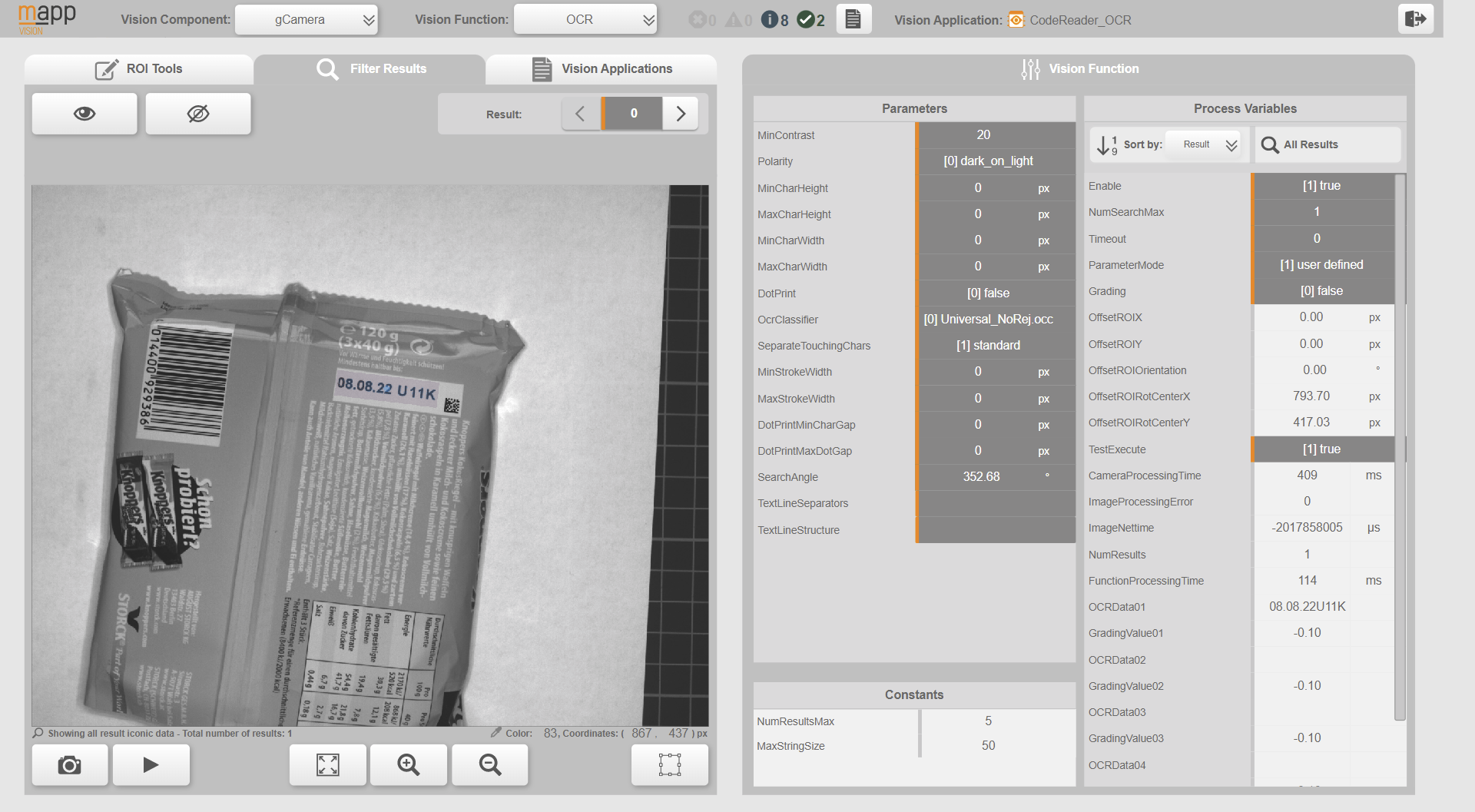Screen dimensions: 1475x812
Task: Toggle the TestExecute true value
Action: pyautogui.click(x=1323, y=449)
